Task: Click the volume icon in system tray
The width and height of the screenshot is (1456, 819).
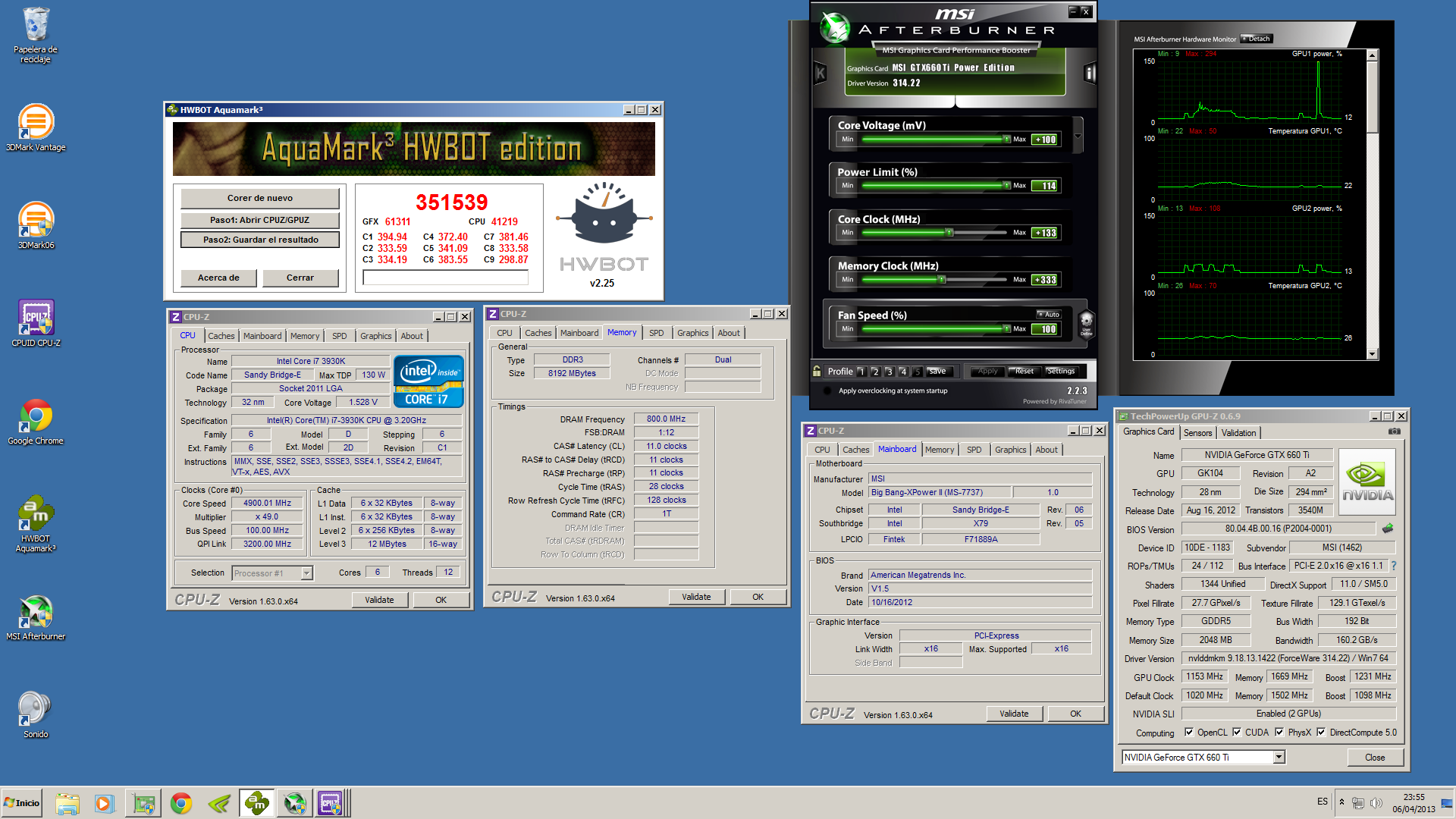Action: tap(1376, 803)
